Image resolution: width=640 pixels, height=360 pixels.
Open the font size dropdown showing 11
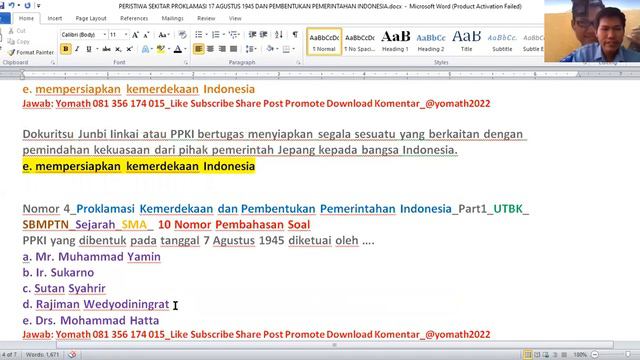(126, 35)
